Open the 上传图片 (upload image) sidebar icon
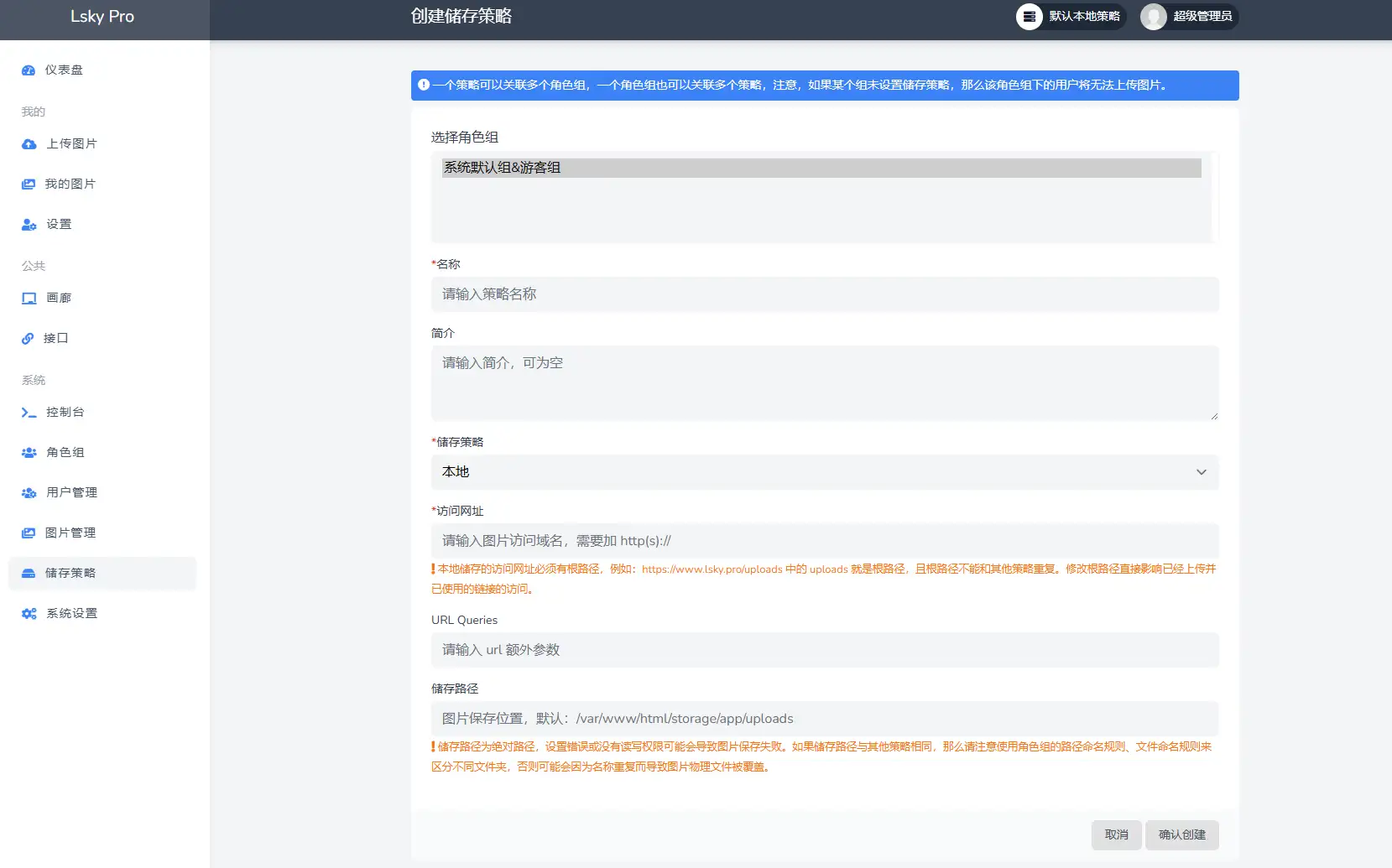The height and width of the screenshot is (868, 1392). 29,143
